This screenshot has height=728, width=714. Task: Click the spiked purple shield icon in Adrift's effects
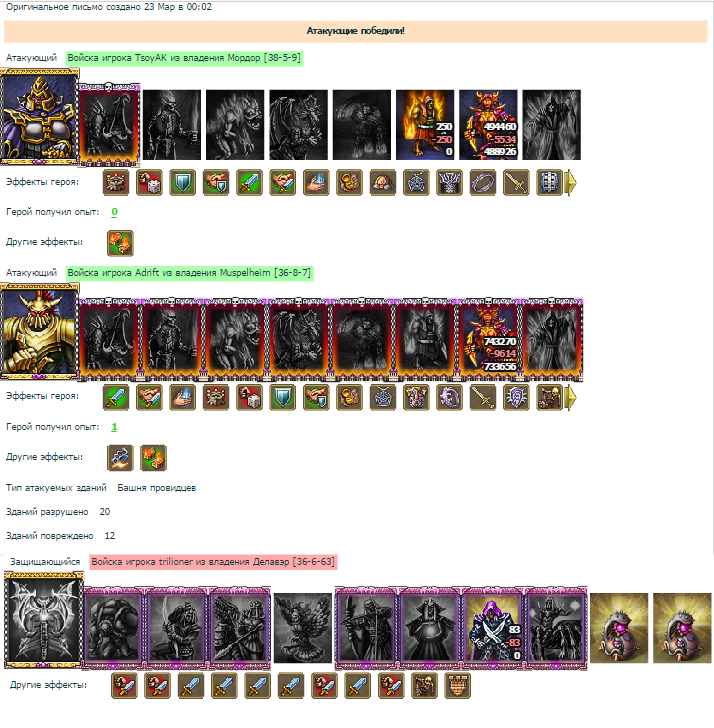coord(516,397)
